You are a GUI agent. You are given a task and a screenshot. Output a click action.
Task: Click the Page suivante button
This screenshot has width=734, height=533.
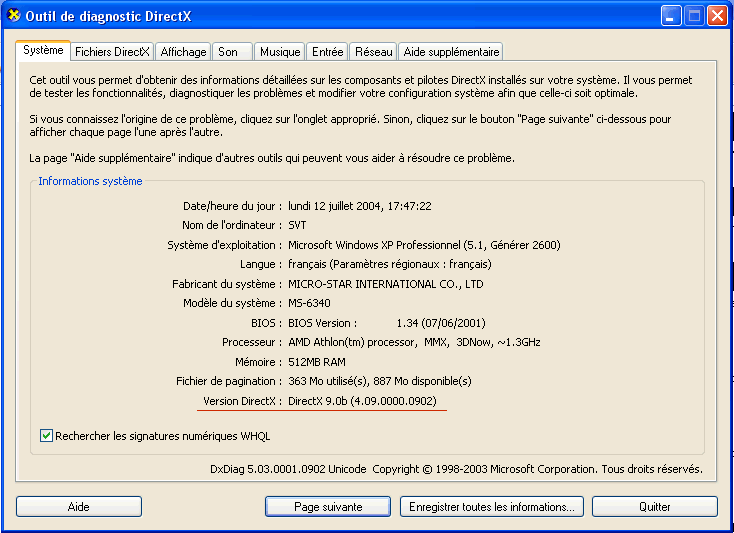point(328,506)
